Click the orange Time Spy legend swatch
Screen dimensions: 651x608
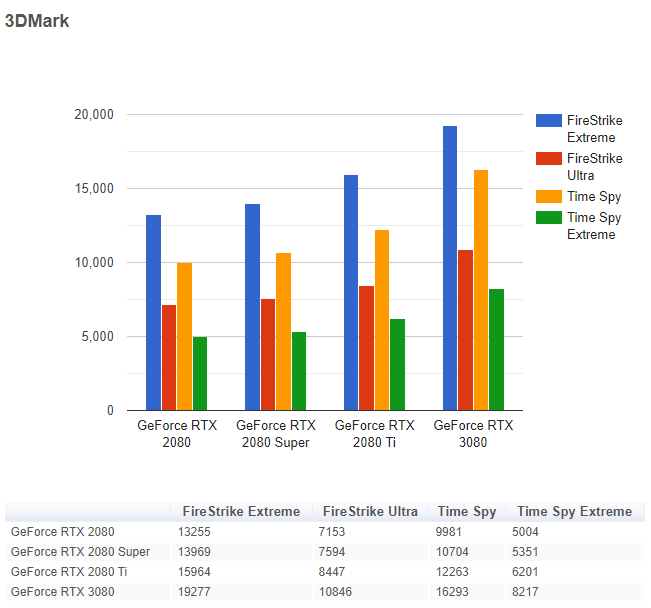coord(548,196)
